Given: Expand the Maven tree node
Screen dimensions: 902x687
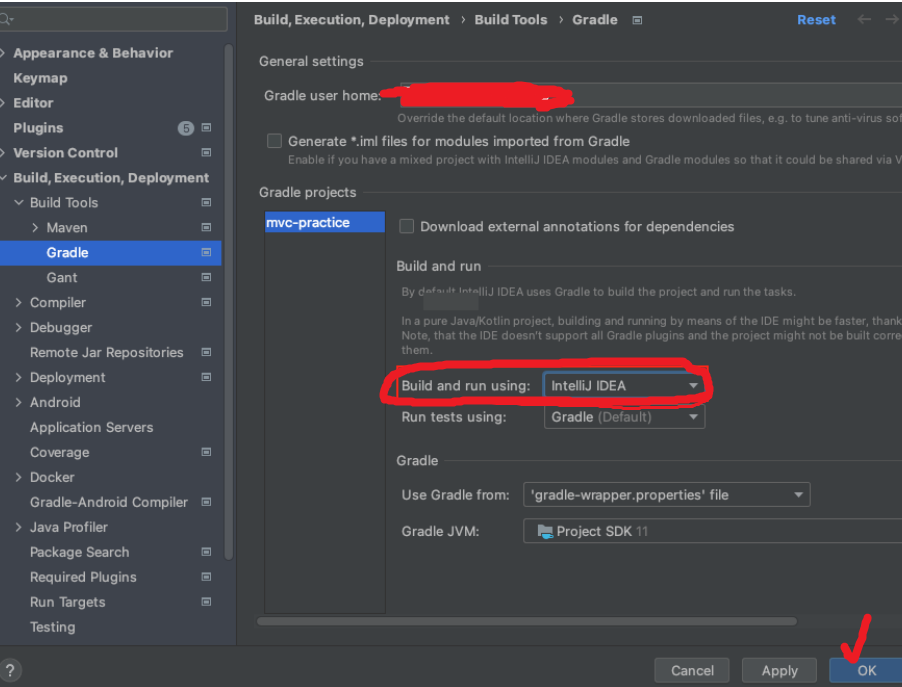Looking at the screenshot, I should pos(35,227).
